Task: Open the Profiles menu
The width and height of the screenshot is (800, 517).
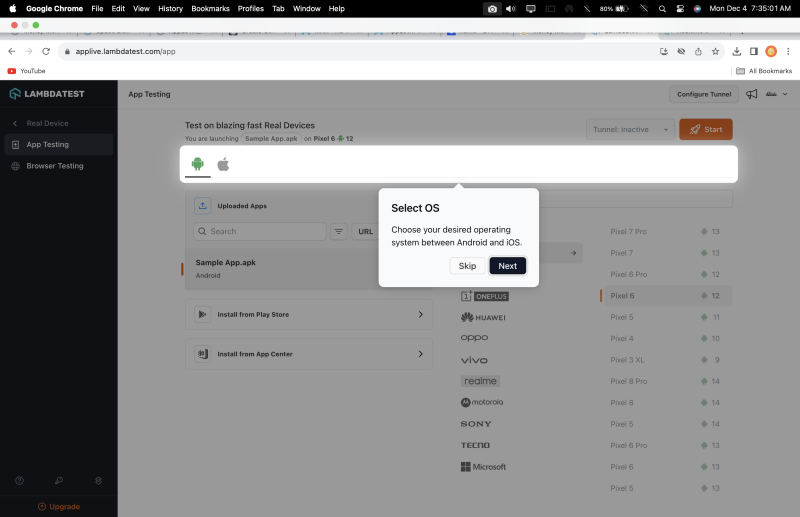Action: [251, 9]
